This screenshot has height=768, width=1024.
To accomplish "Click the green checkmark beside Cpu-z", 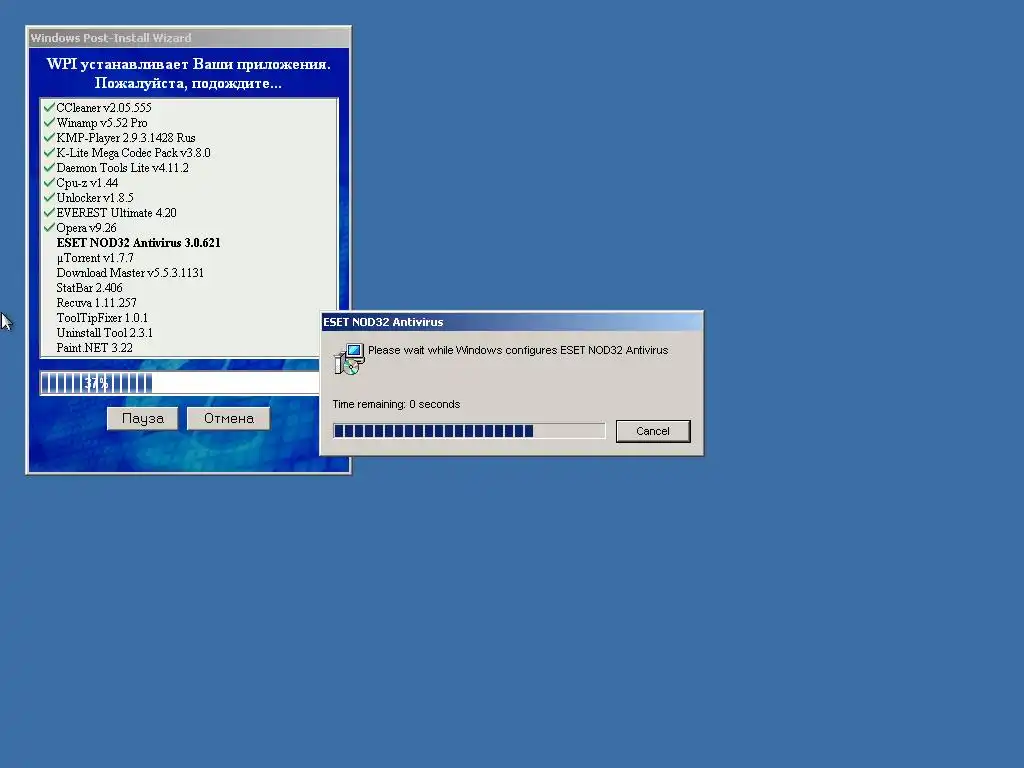I will (x=49, y=182).
